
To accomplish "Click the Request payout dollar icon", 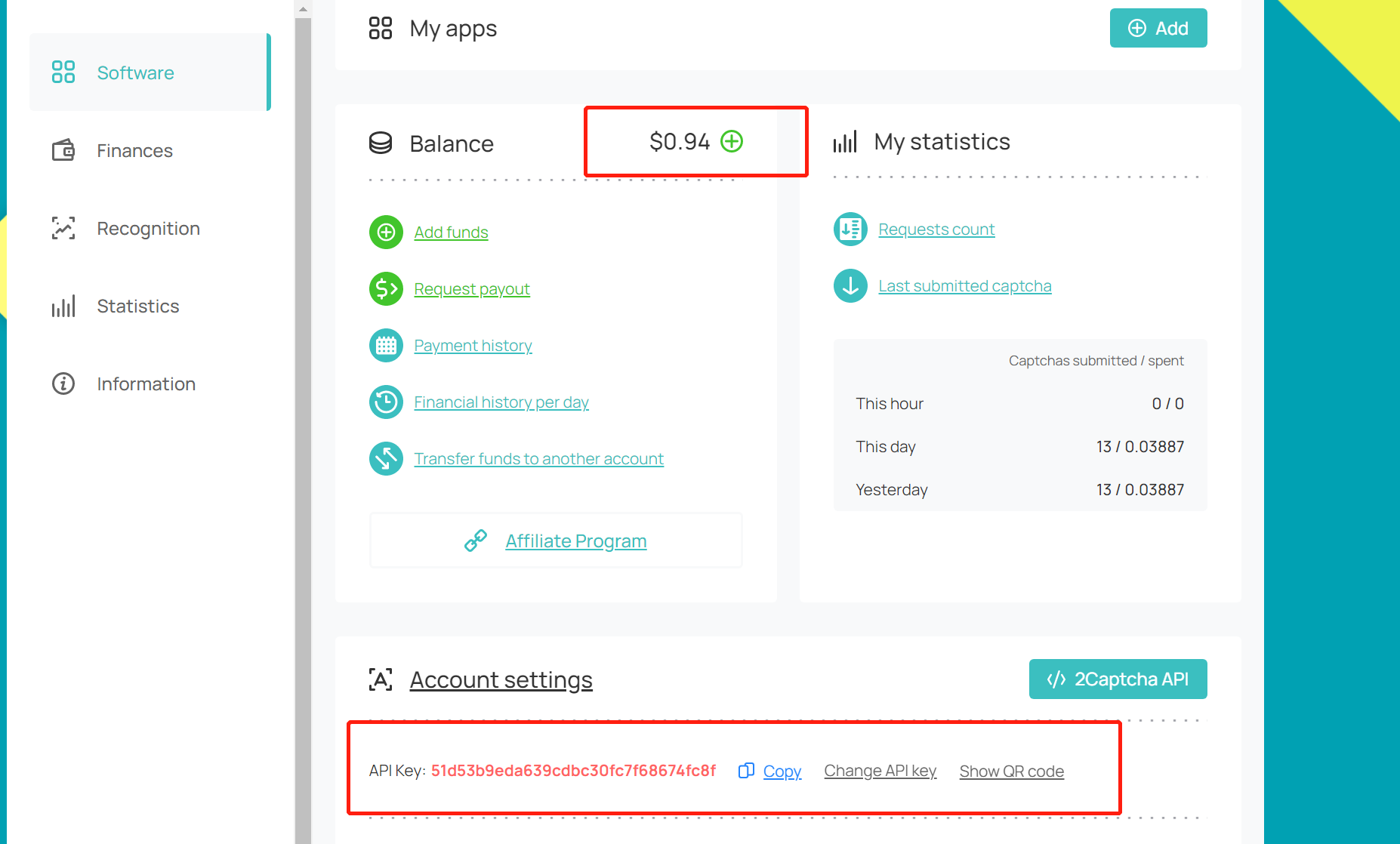I will tap(386, 288).
